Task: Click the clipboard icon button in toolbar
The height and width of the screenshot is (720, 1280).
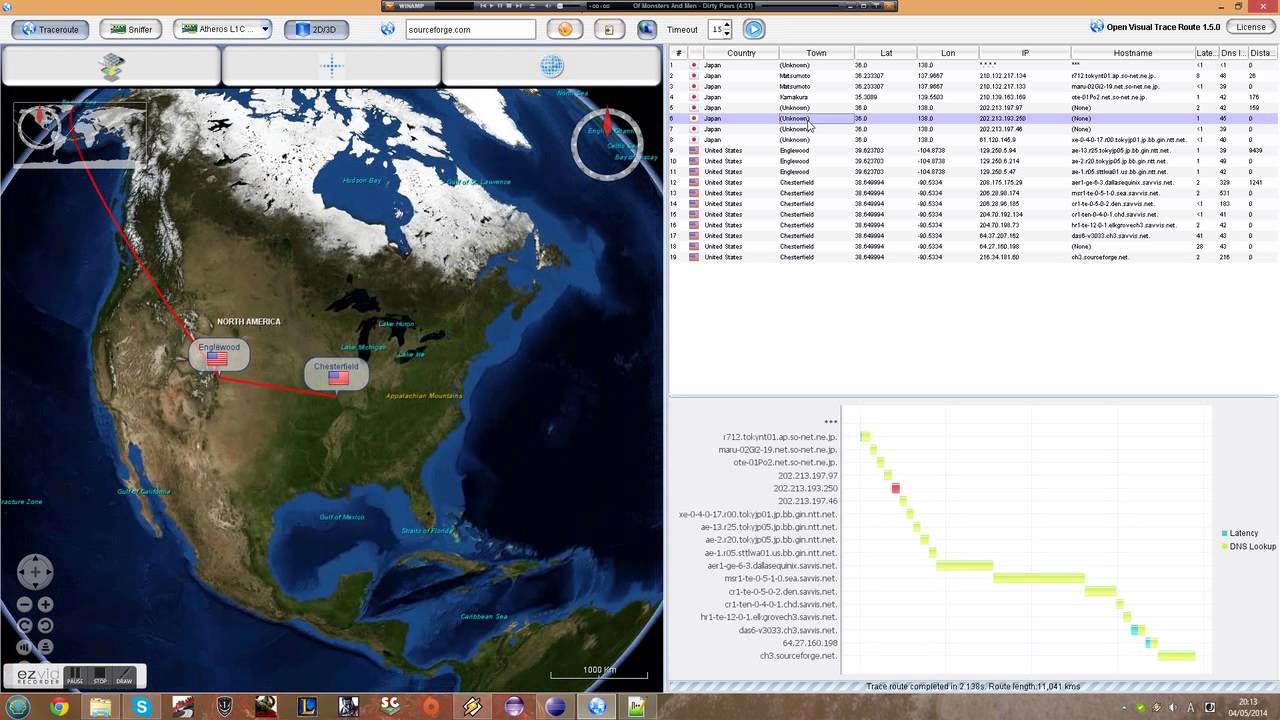Action: (608, 29)
